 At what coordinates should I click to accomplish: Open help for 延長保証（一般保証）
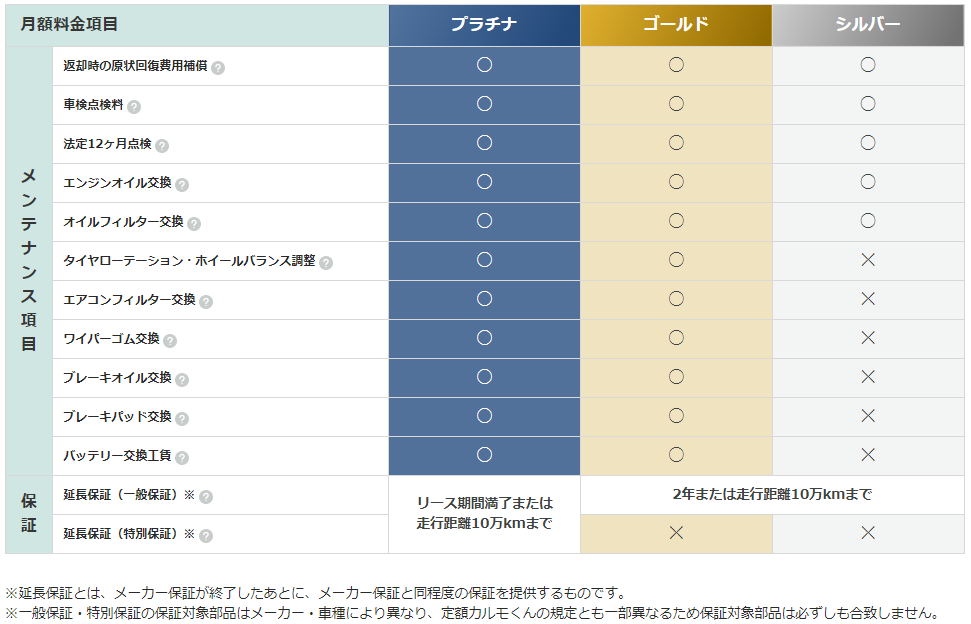(x=206, y=496)
